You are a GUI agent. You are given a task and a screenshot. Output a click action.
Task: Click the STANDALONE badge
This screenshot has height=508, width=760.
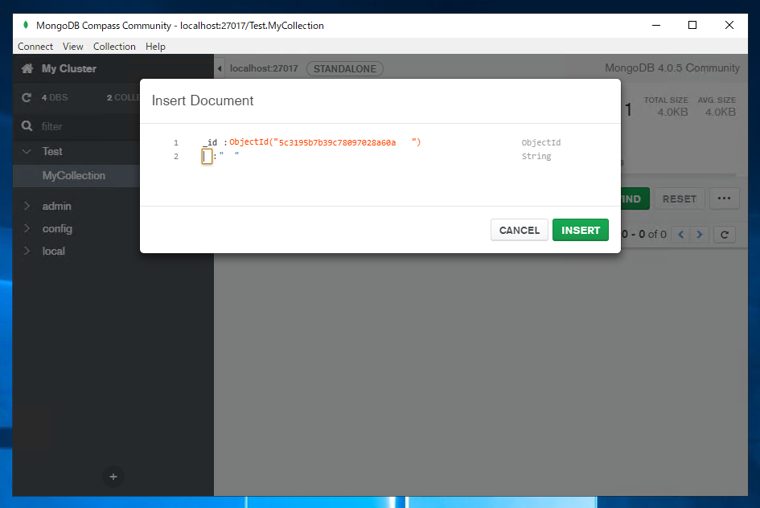click(345, 69)
